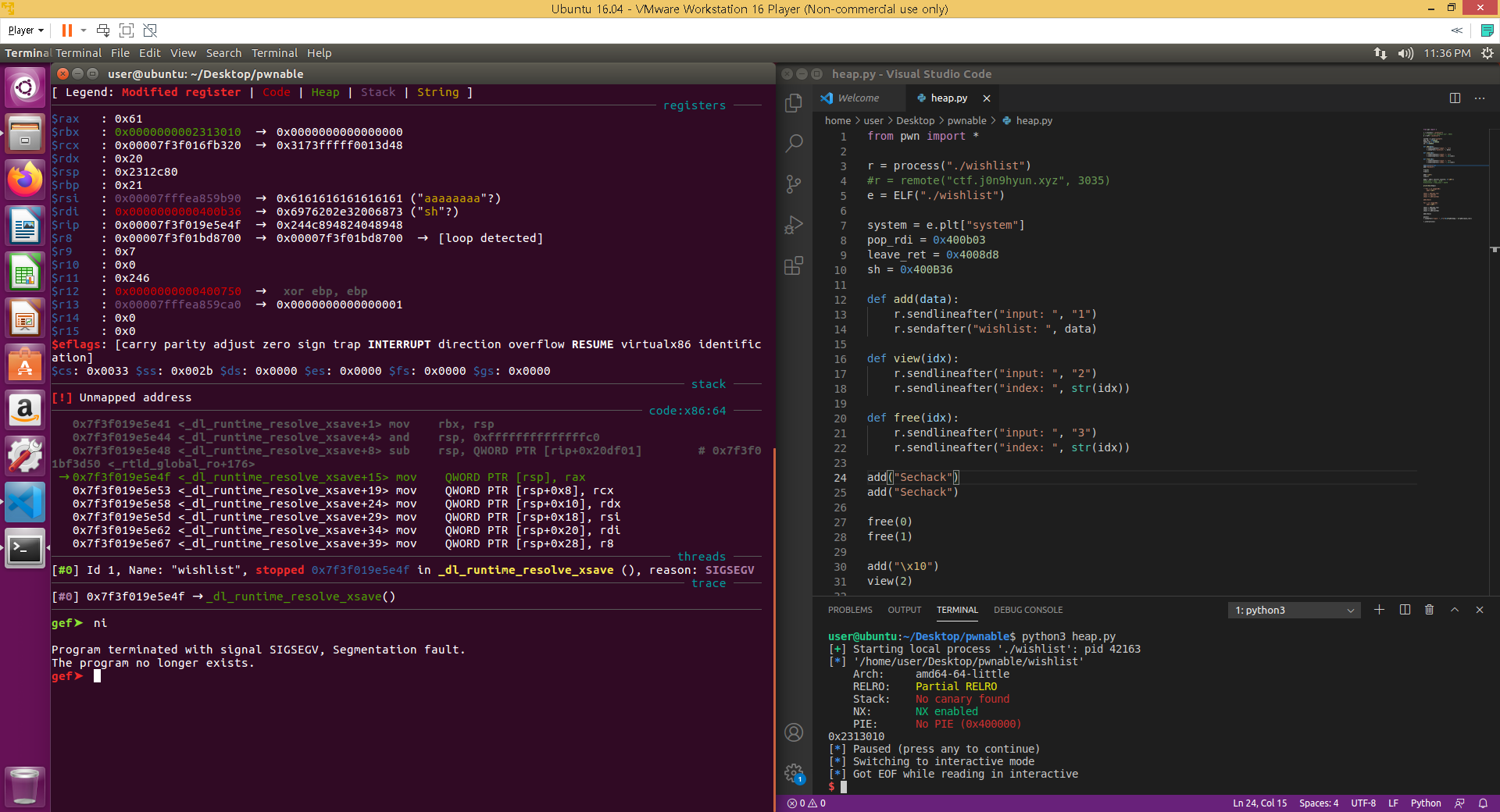
Task: Open the Extensions view
Action: coord(794,265)
